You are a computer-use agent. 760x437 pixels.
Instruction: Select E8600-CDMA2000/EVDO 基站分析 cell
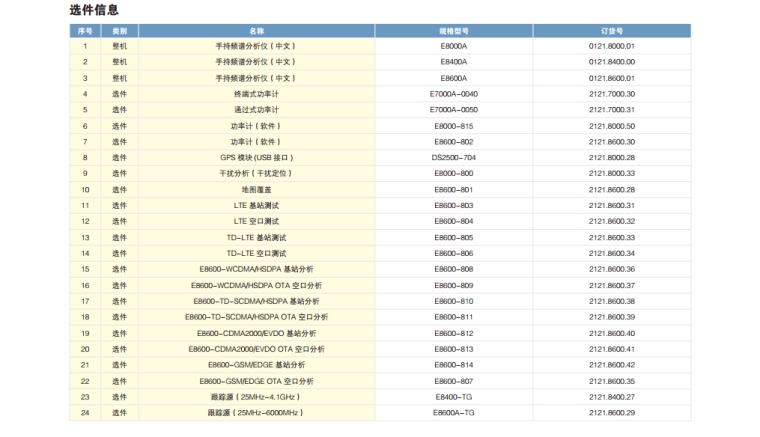pos(256,333)
